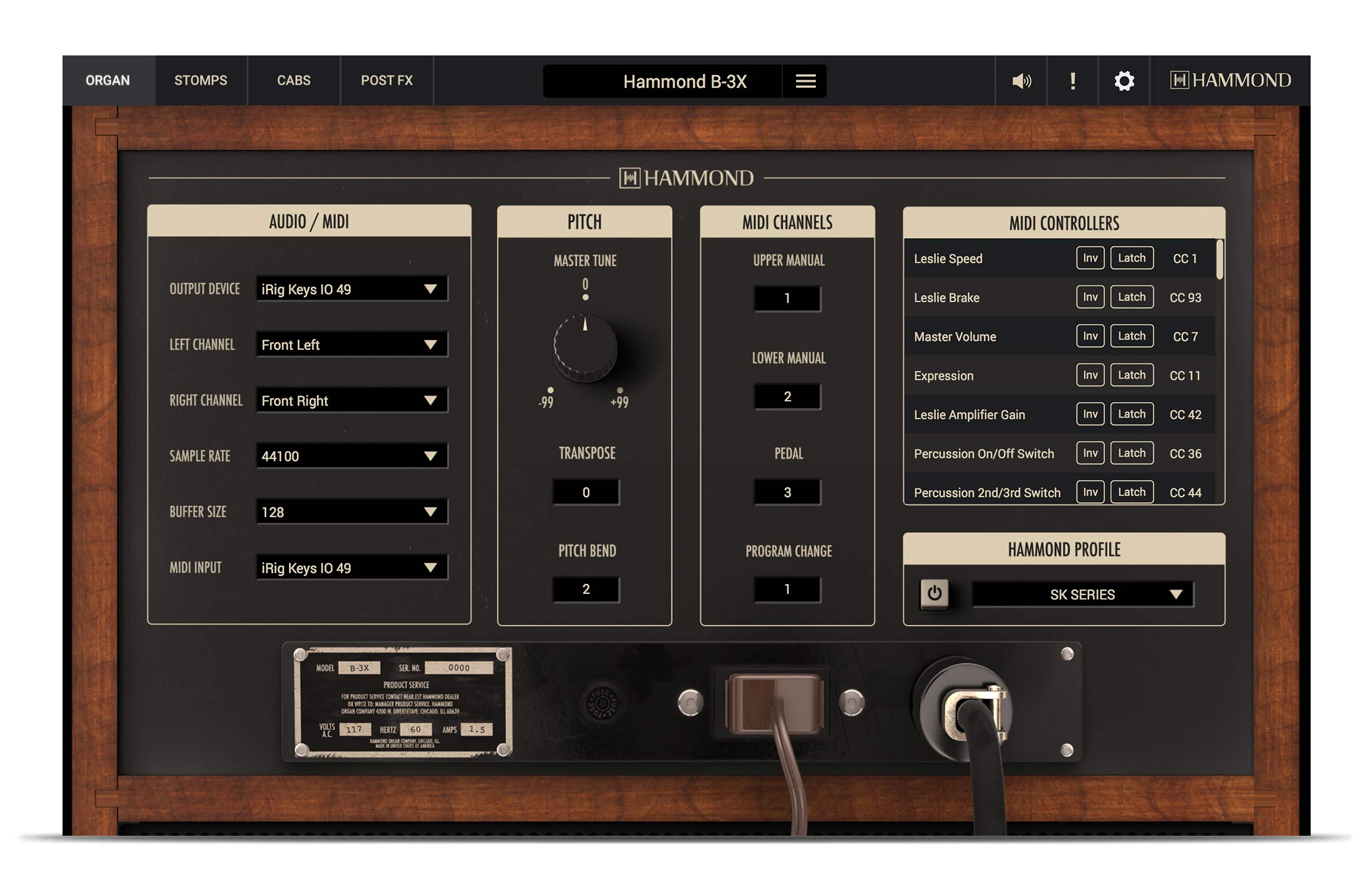Image resolution: width=1372 pixels, height=890 pixels.
Task: Open the POST FX tab
Action: point(387,81)
